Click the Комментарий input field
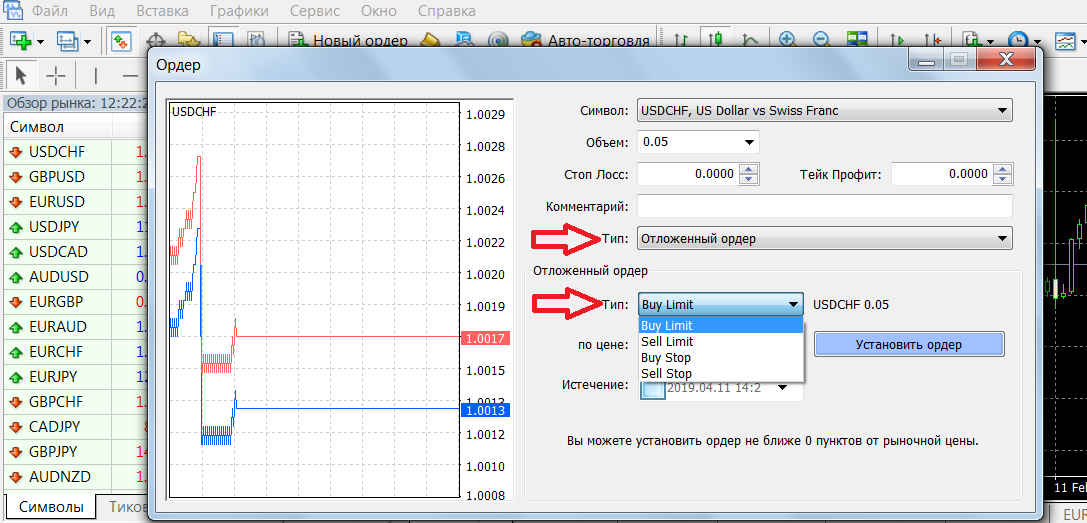The image size is (1087, 523). coord(824,206)
